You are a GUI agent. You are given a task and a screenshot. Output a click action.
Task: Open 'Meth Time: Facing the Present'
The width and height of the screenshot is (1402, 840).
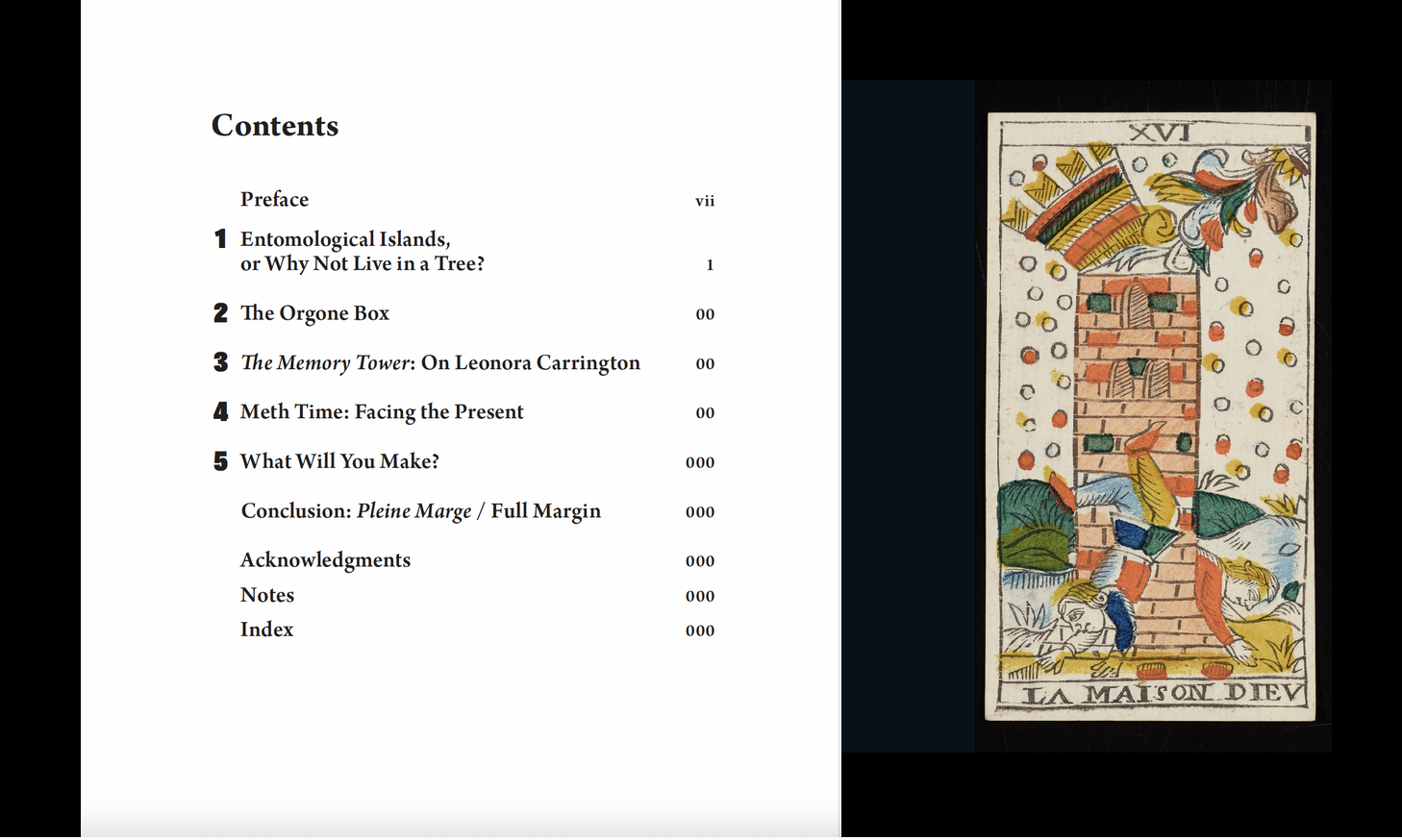pyautogui.click(x=382, y=411)
